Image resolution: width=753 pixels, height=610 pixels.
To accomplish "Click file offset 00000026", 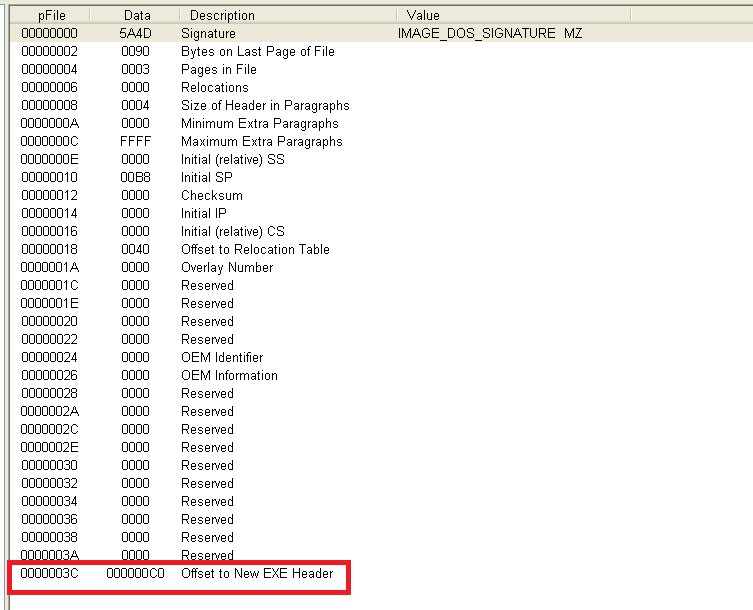I will (49, 376).
